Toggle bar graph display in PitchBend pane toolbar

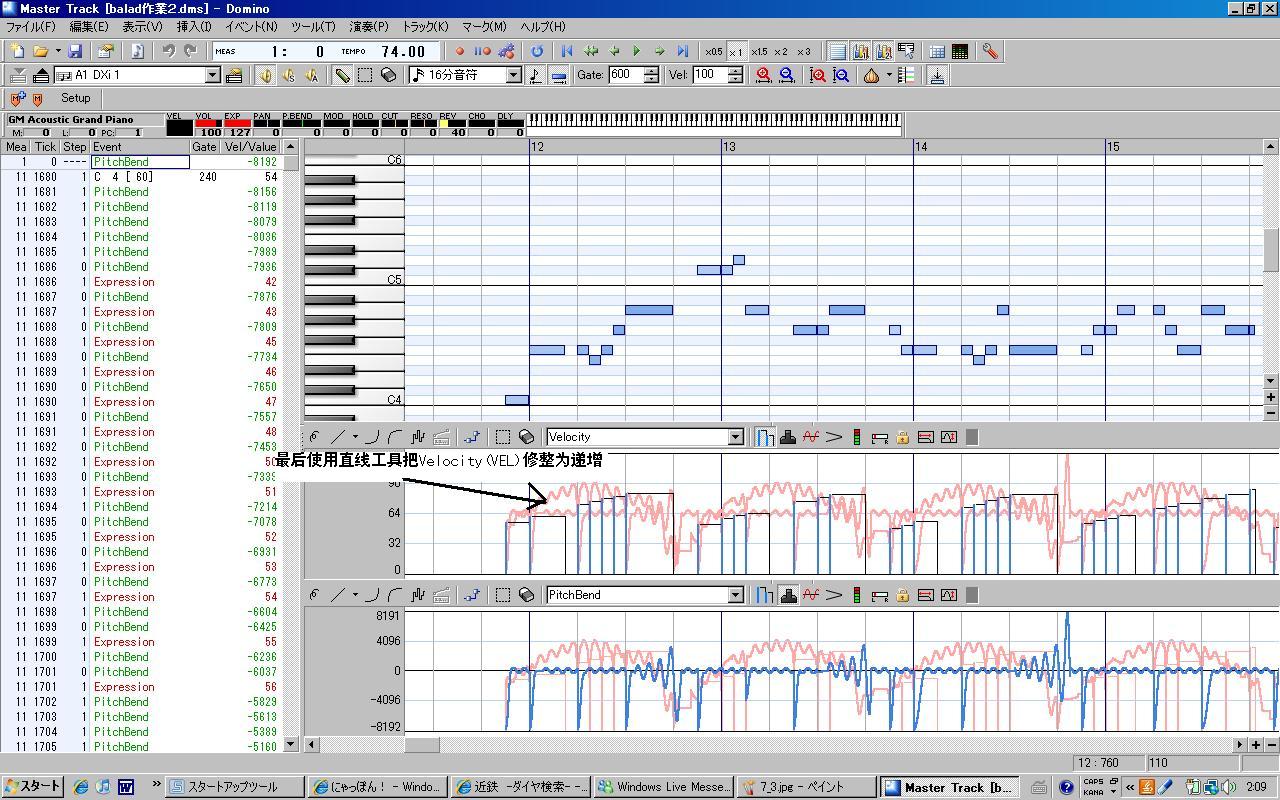(x=765, y=595)
